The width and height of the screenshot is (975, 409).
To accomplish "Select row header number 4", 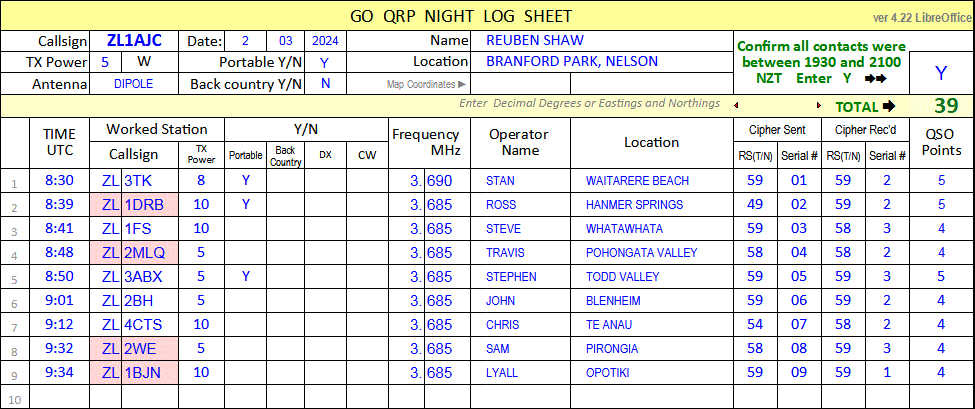I will pyautogui.click(x=14, y=253).
